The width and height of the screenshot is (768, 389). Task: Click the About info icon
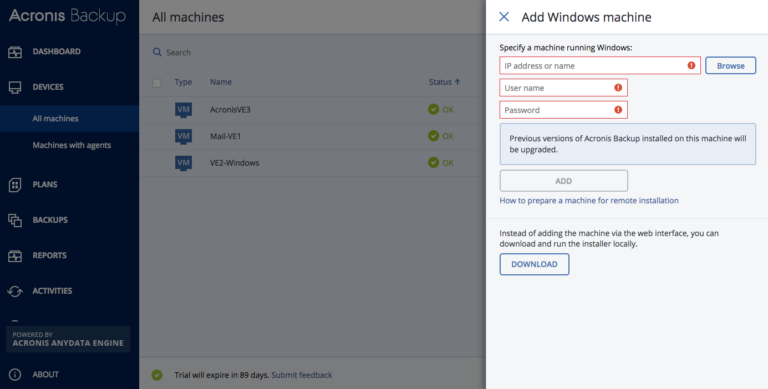(15, 375)
